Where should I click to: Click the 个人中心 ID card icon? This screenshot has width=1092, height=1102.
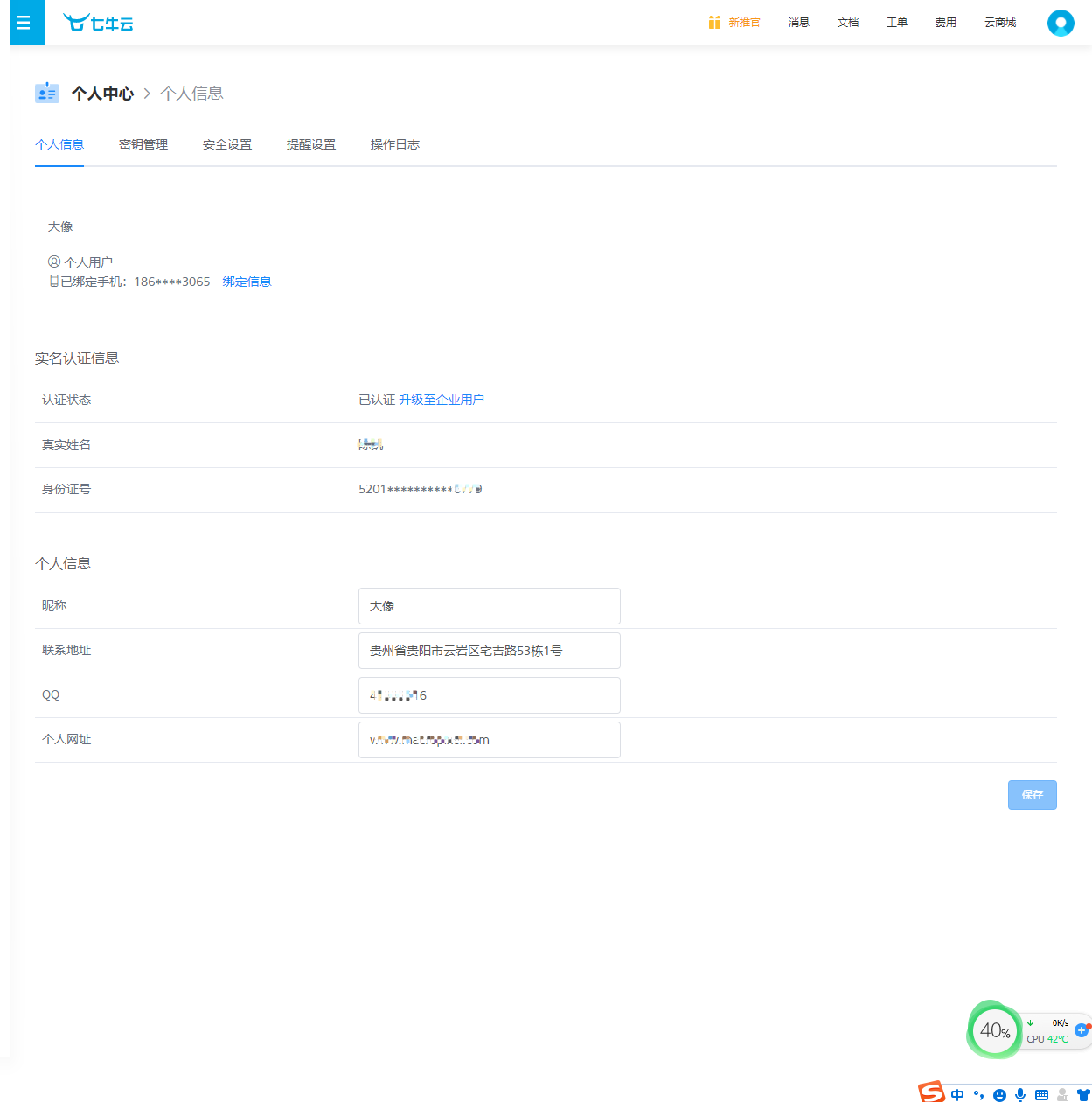[47, 93]
